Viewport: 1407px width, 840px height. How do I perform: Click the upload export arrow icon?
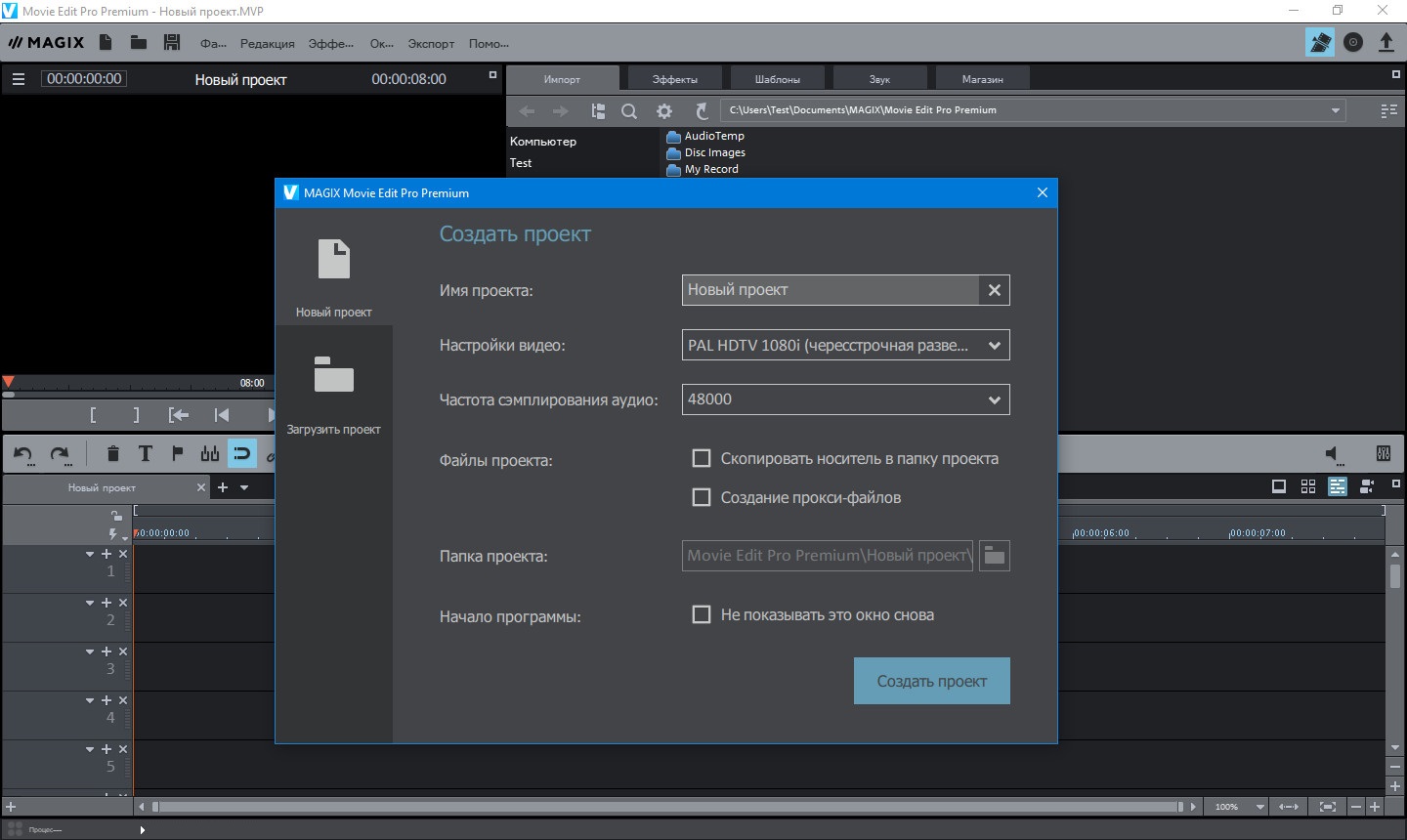pyautogui.click(x=1386, y=42)
